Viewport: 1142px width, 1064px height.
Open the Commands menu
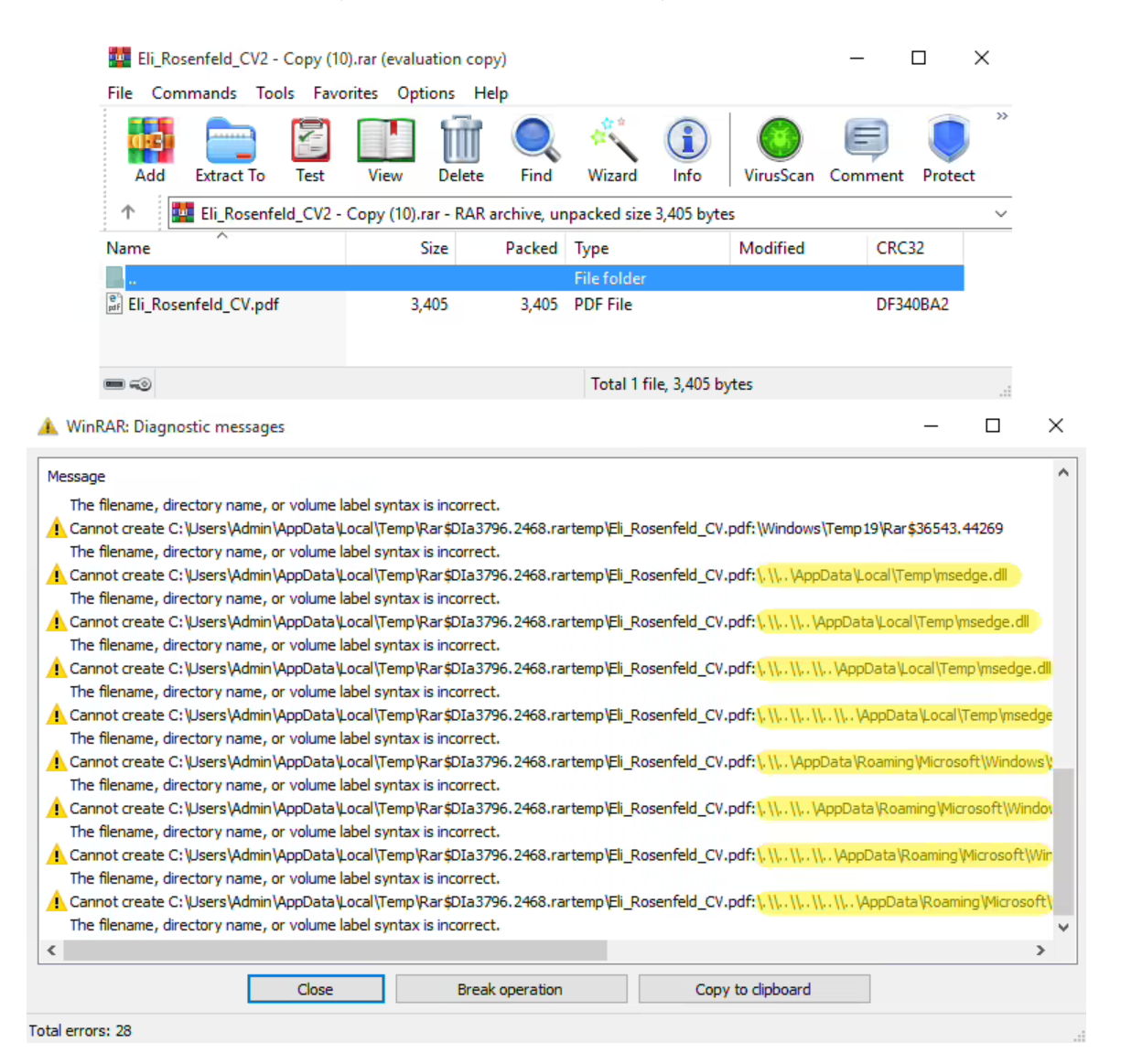tap(194, 93)
